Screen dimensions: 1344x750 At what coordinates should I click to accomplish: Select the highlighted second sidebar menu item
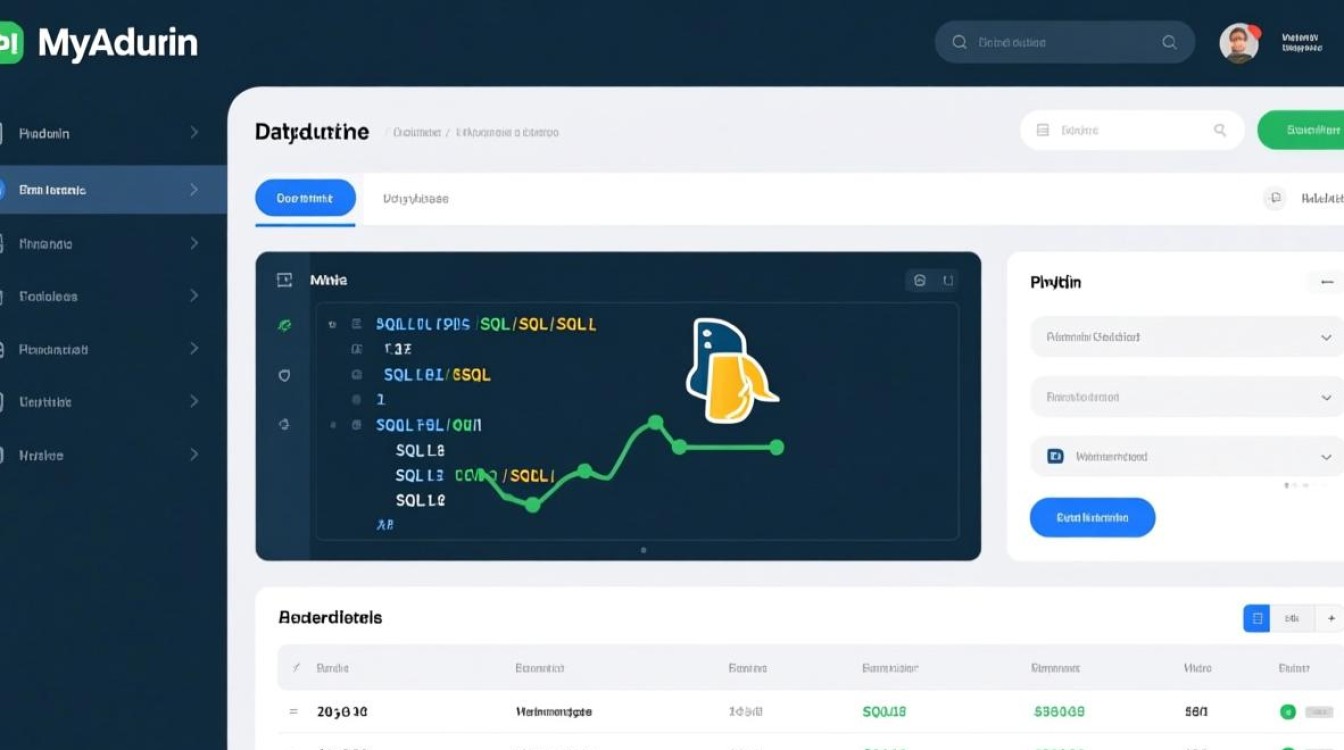tap(100, 189)
